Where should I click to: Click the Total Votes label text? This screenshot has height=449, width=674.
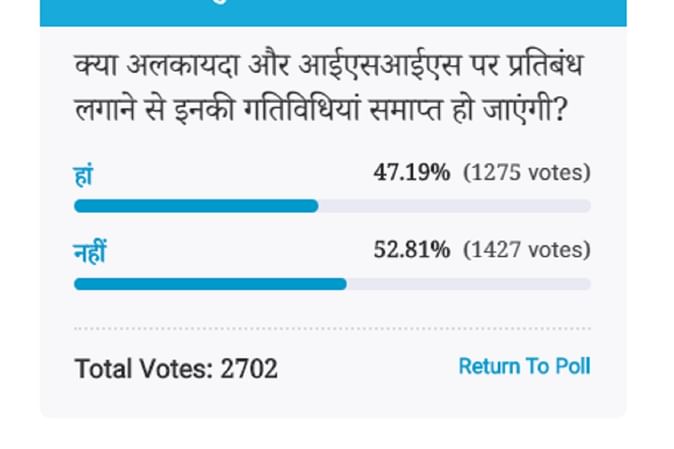click(144, 369)
